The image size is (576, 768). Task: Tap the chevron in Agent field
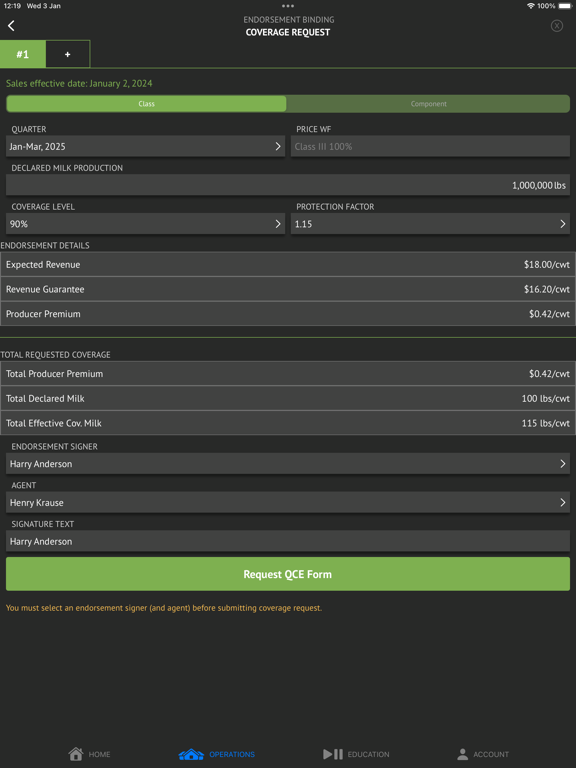tap(562, 502)
